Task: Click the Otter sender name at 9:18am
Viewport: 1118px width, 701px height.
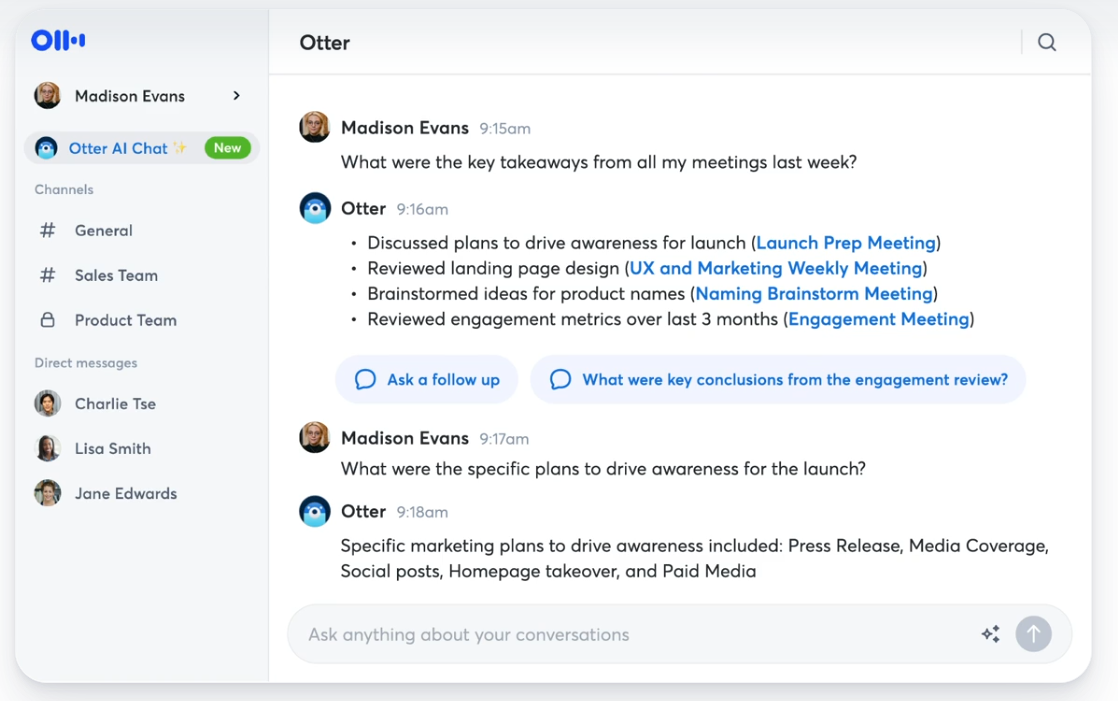Action: tap(363, 512)
